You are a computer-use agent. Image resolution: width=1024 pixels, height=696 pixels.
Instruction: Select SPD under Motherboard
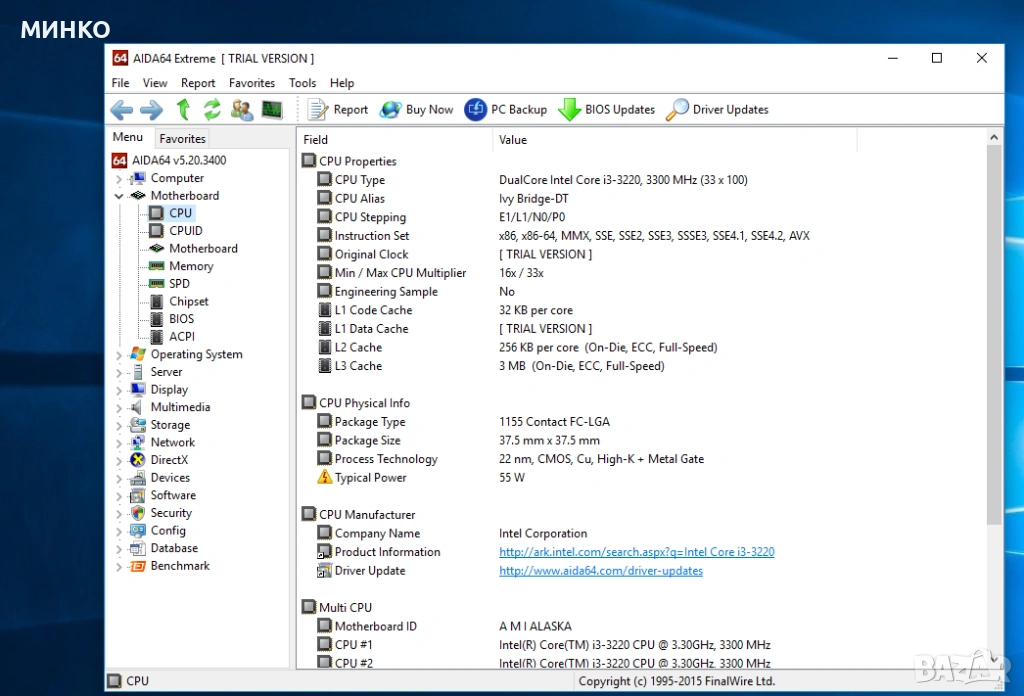pos(179,284)
